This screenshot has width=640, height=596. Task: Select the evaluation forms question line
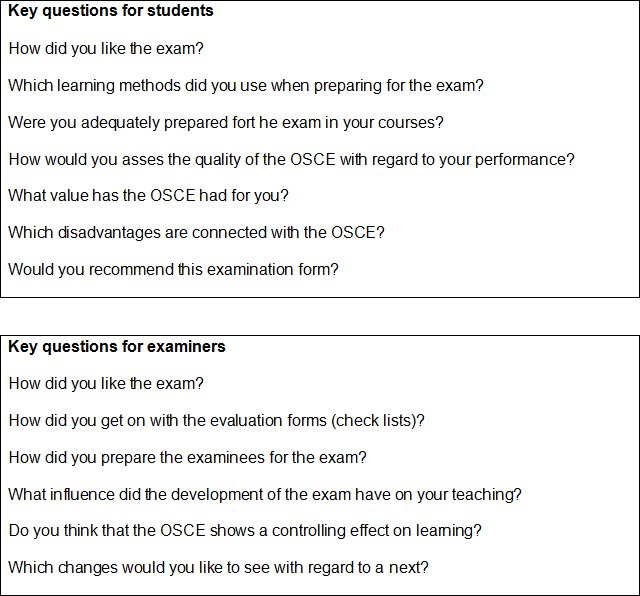click(216, 420)
